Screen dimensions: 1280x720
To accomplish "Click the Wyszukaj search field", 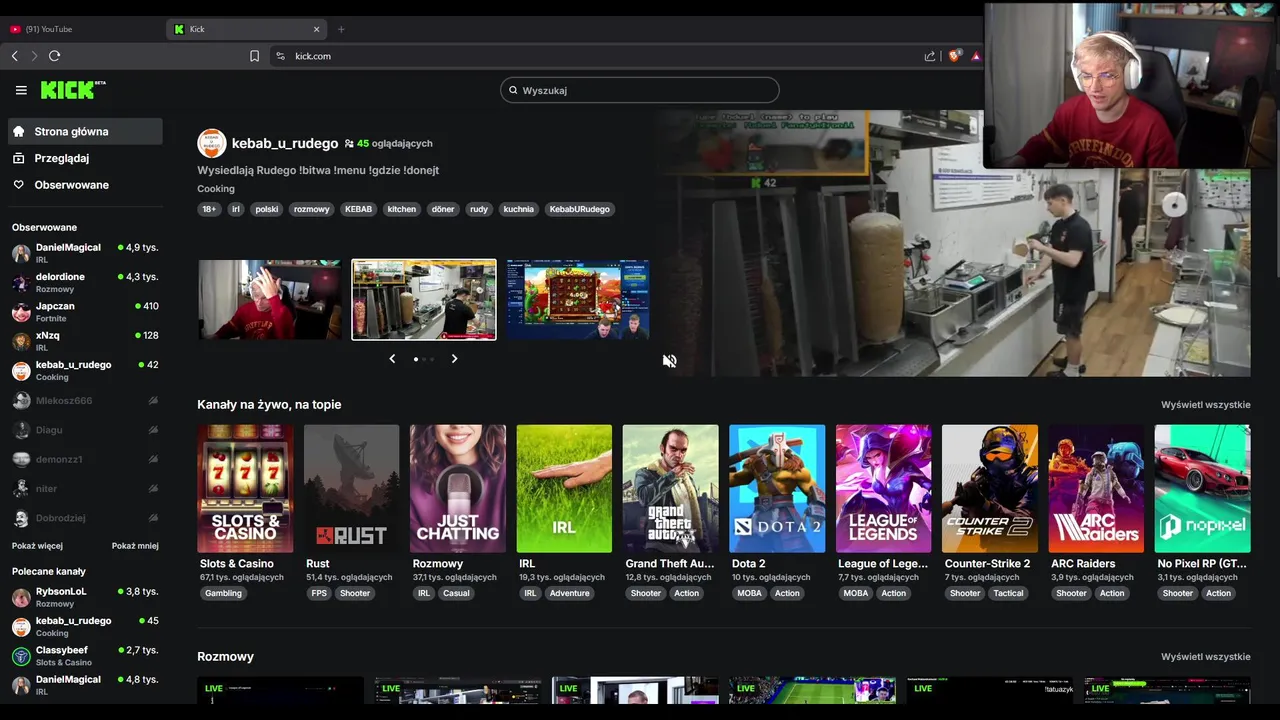I will point(639,90).
